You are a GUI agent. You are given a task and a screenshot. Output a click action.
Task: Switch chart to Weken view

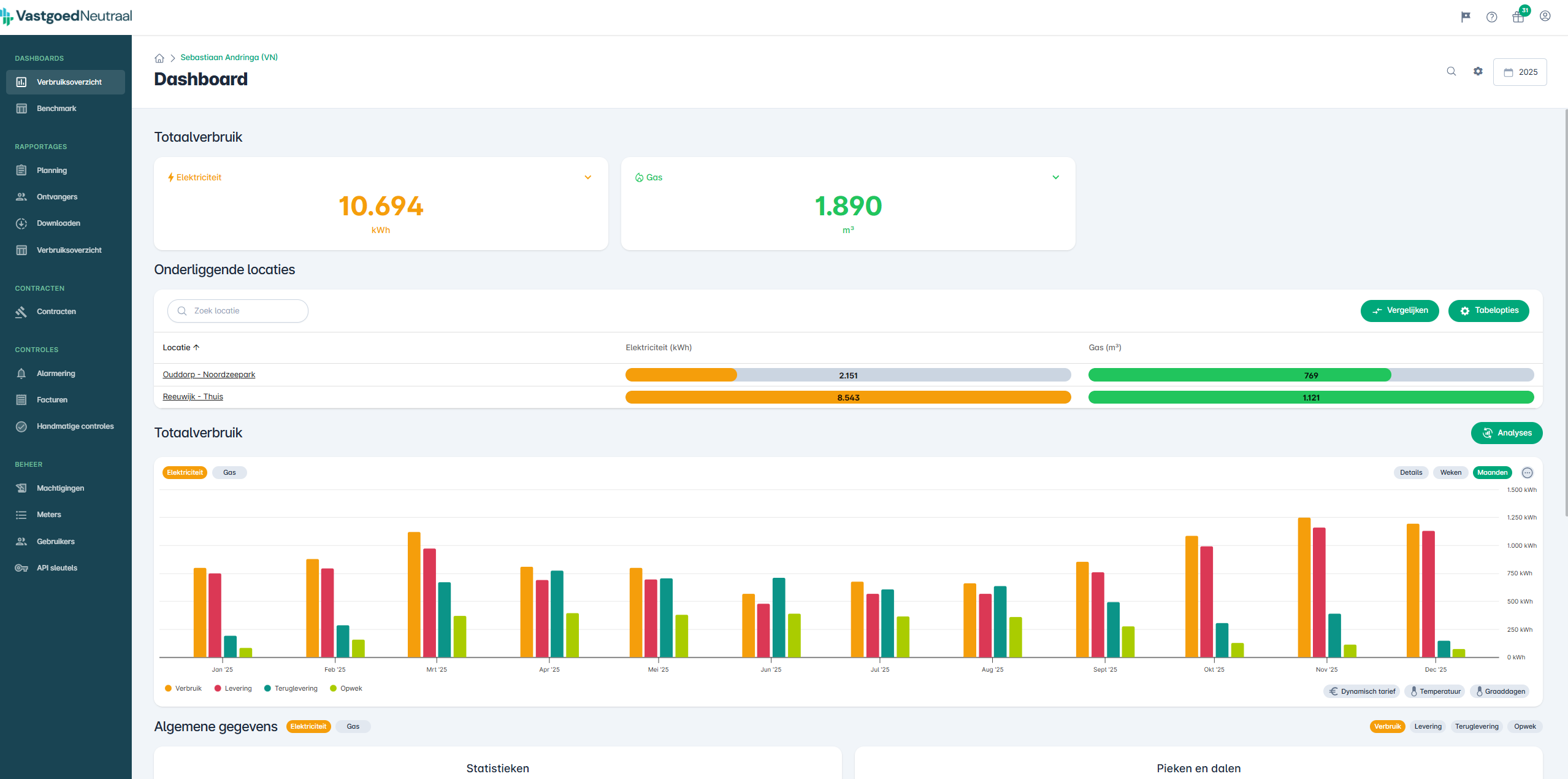coord(1450,472)
